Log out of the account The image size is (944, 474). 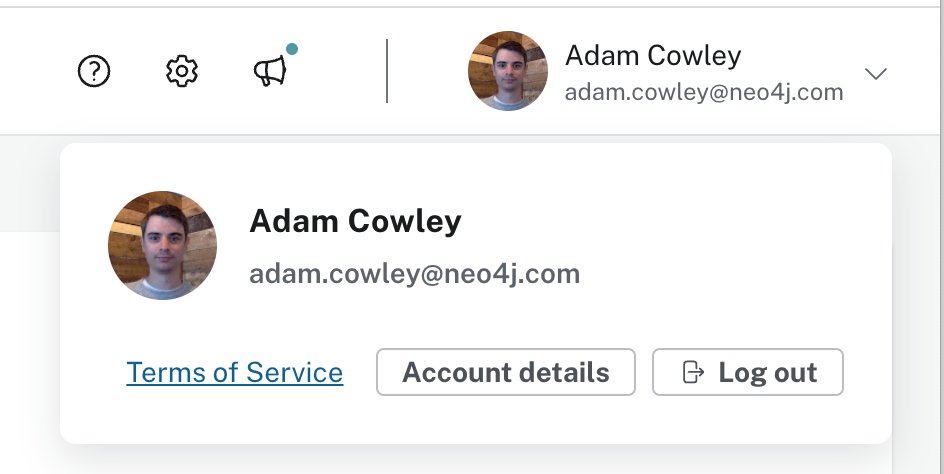pyautogui.click(x=748, y=372)
